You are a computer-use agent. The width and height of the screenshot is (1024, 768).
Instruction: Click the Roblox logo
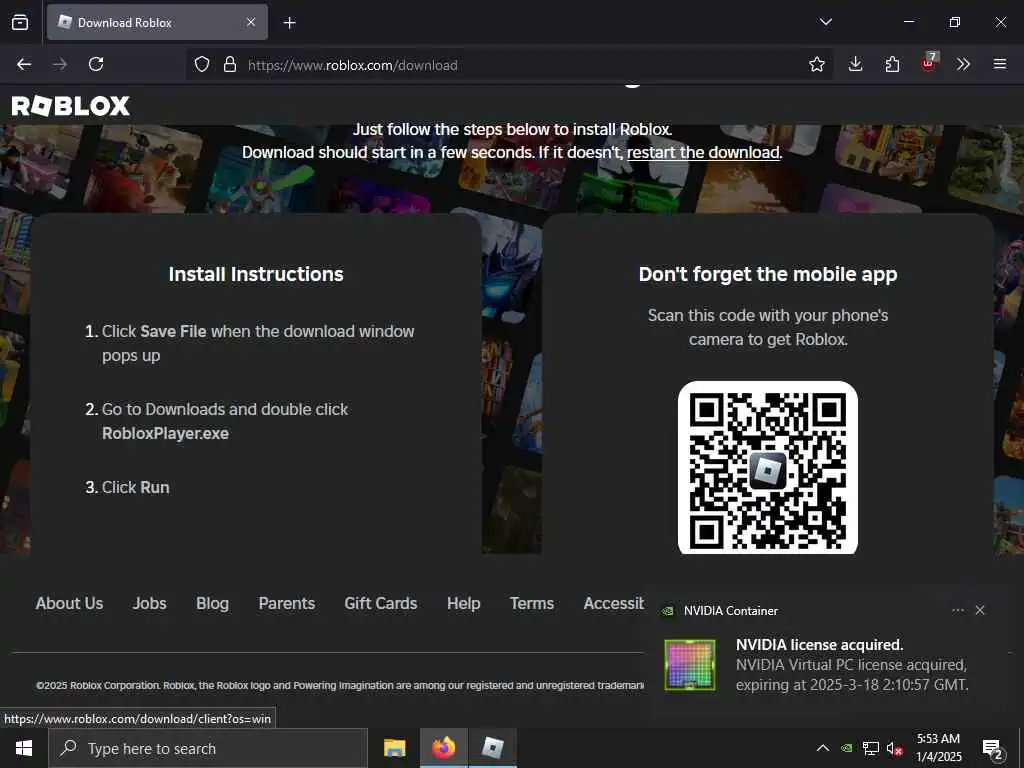71,106
